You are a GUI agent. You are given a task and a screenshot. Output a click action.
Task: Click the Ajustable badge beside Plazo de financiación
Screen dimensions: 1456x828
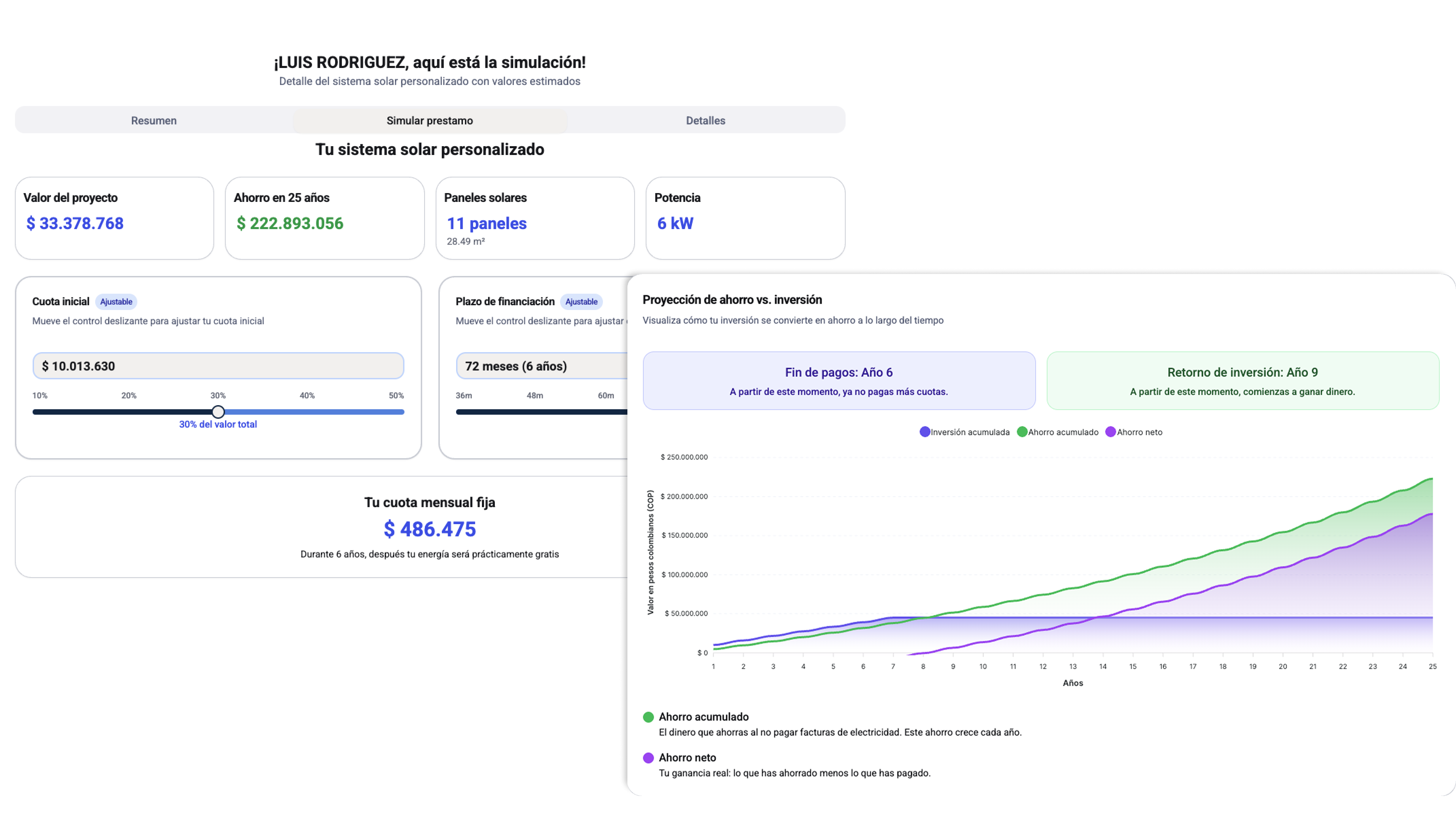(581, 301)
